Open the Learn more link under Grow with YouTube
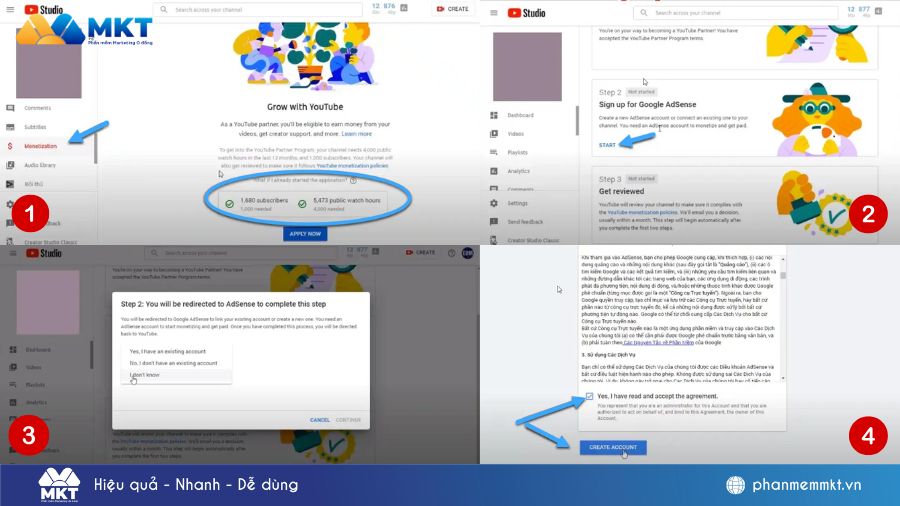This screenshot has height=506, width=900. pos(357,133)
